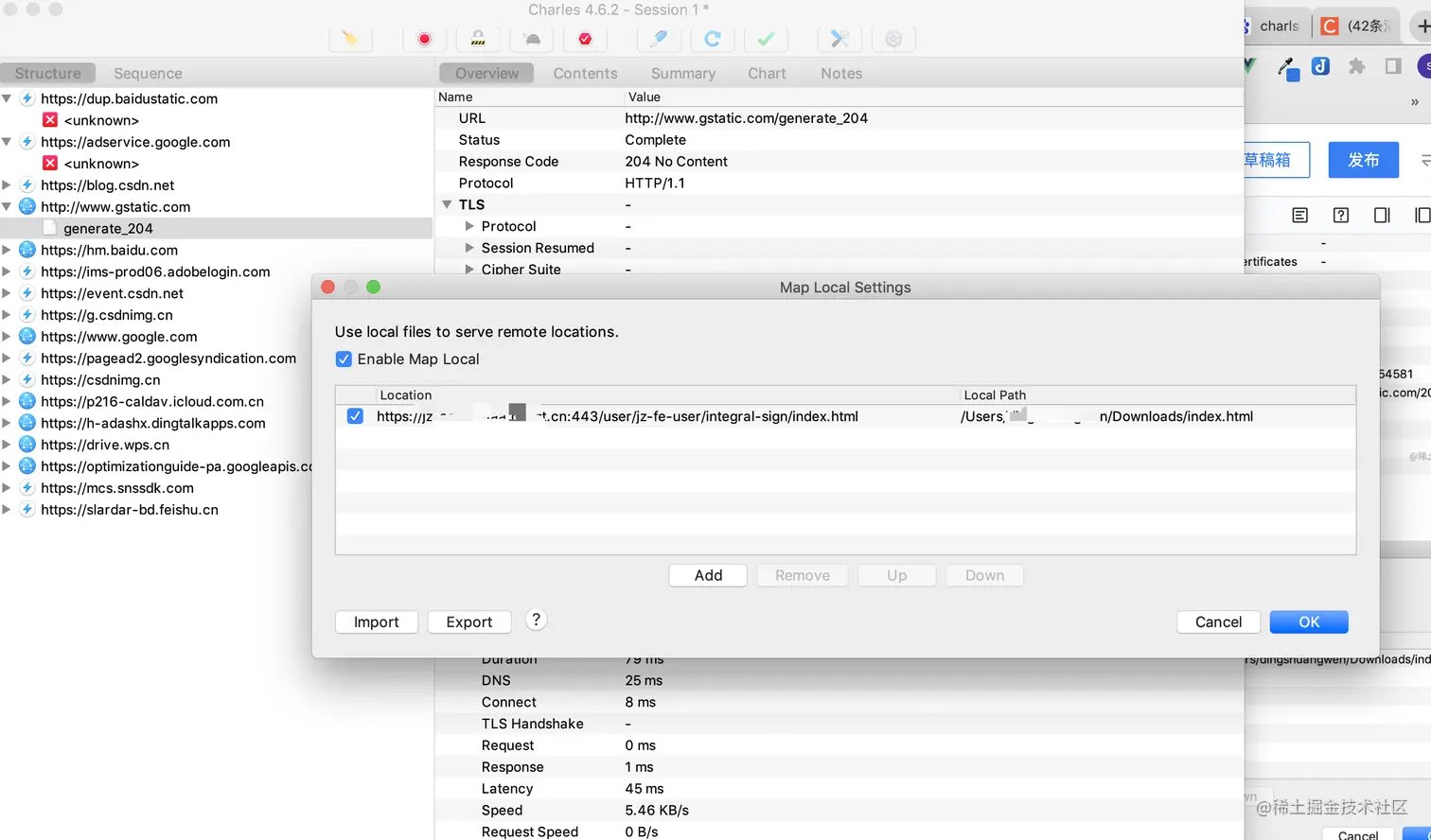
Task: Collapse the TLS section in Overview
Action: pyautogui.click(x=447, y=204)
